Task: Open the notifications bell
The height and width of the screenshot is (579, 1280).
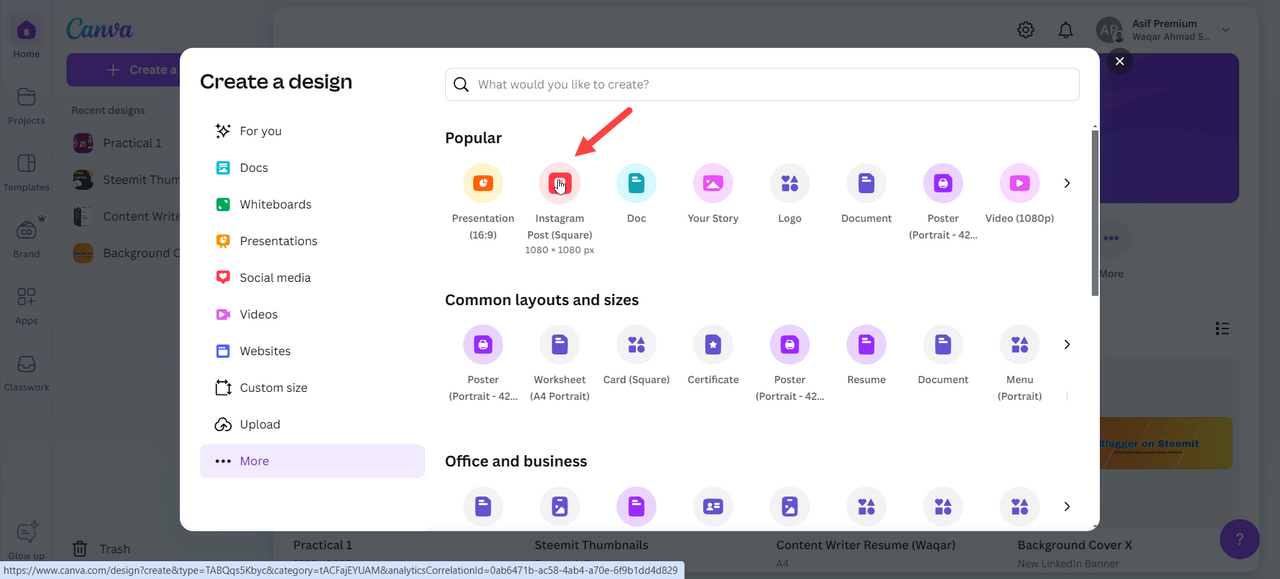Action: coord(1065,30)
